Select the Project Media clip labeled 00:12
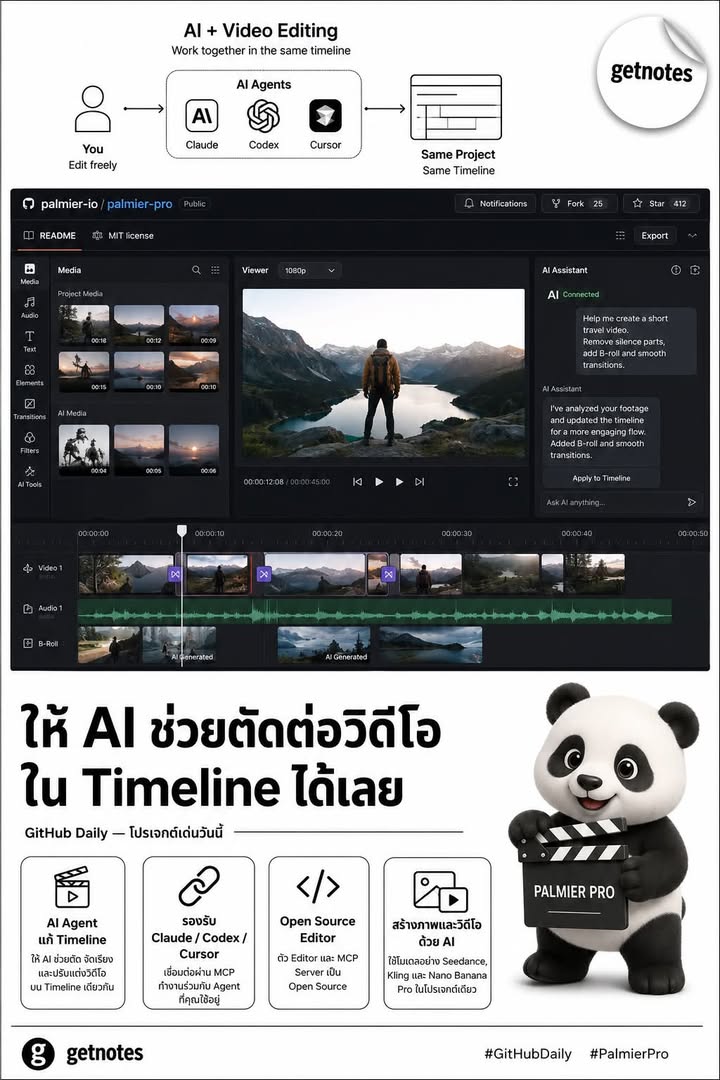 (x=138, y=324)
